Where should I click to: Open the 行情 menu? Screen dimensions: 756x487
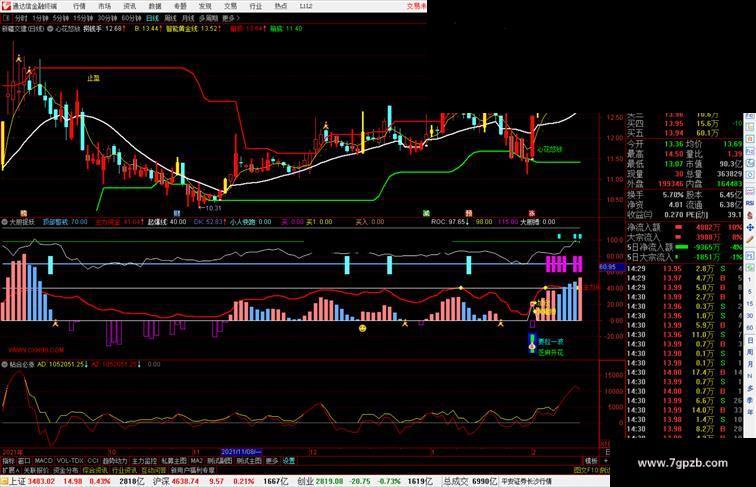pos(80,6)
